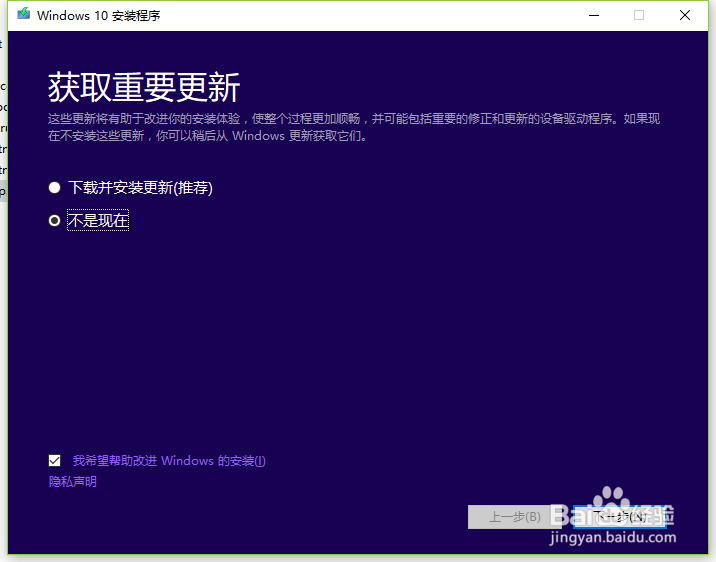The width and height of the screenshot is (716, 562).
Task: Click the update description paragraph text
Action: click(x=354, y=127)
